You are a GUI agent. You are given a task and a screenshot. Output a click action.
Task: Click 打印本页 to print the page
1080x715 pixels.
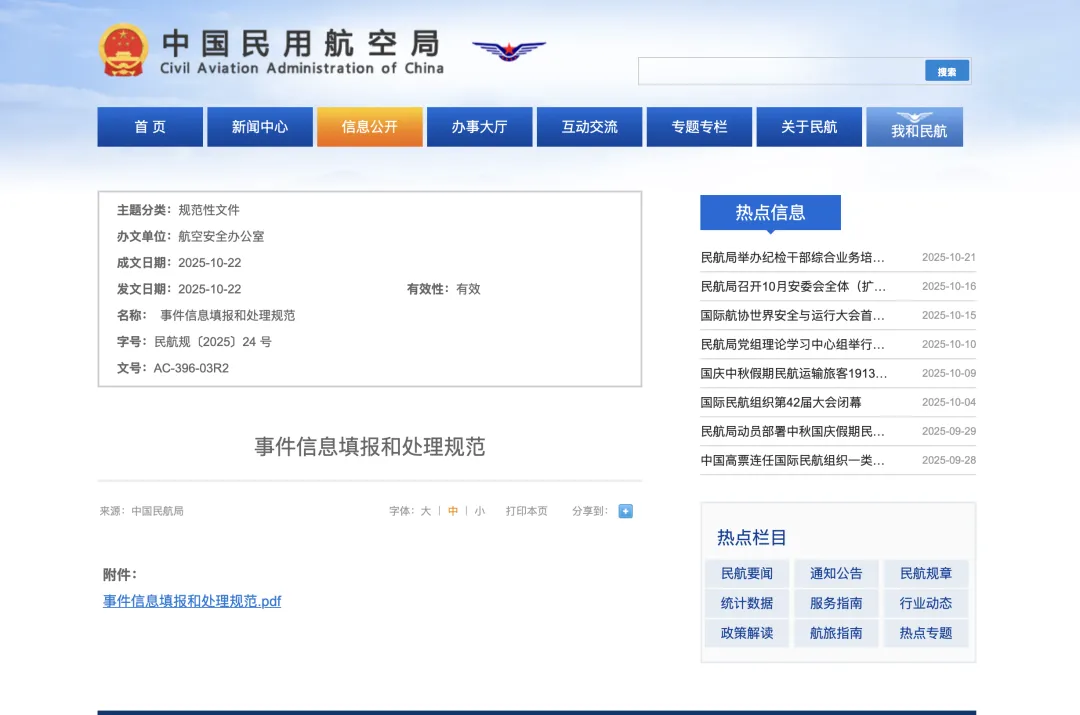pyautogui.click(x=527, y=511)
